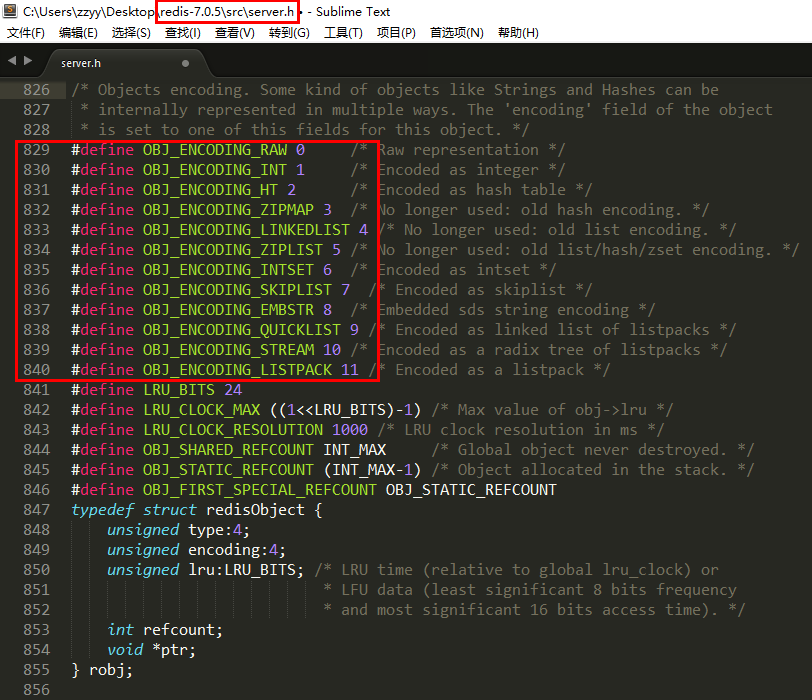Go to next tab with right arrow
This screenshot has width=812, height=700.
coord(28,61)
